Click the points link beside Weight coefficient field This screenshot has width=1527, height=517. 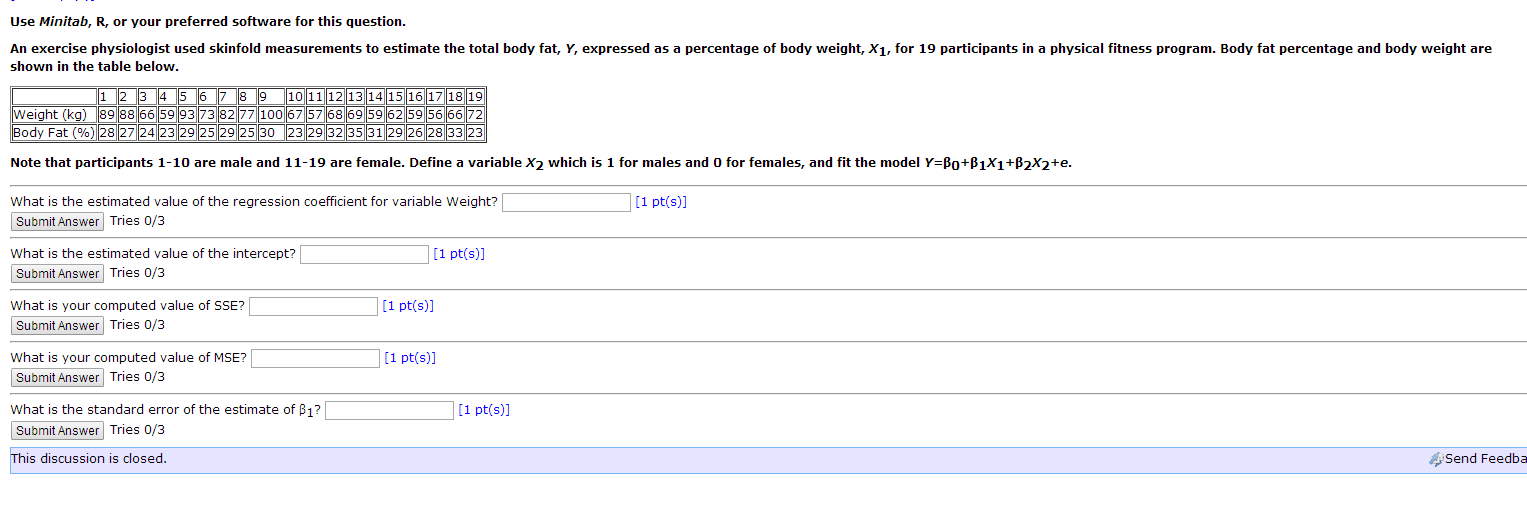[x=661, y=202]
